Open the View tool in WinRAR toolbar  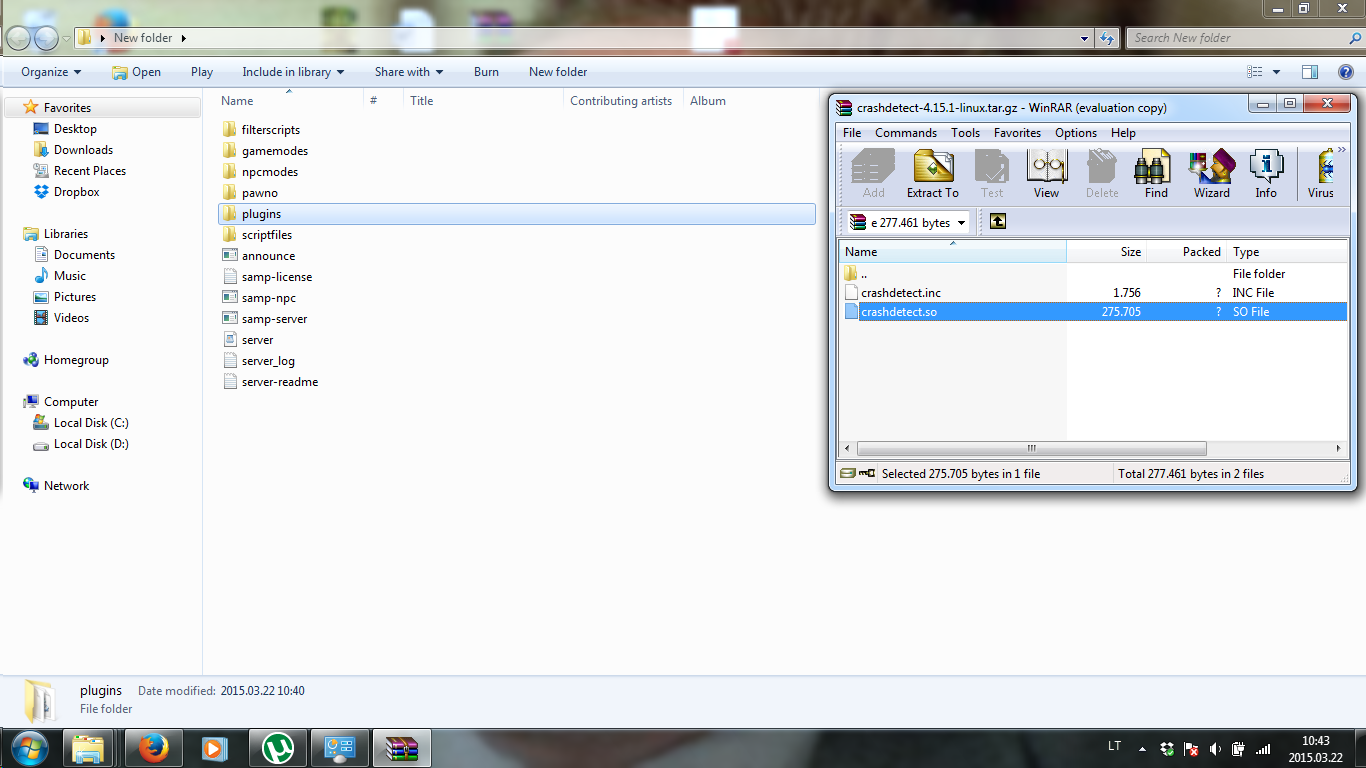tap(1047, 173)
